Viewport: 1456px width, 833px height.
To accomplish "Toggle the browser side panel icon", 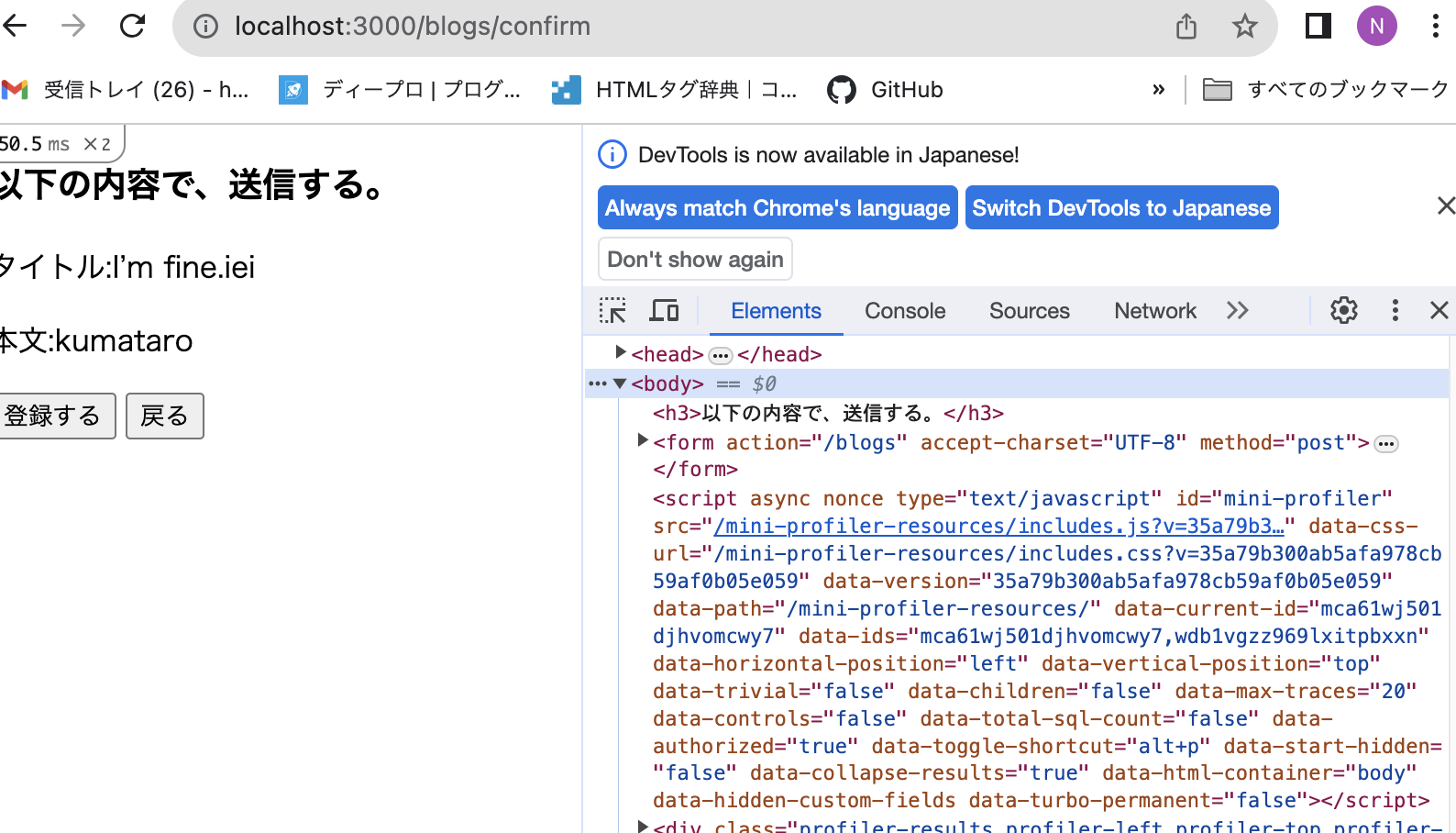I will click(x=1318, y=26).
